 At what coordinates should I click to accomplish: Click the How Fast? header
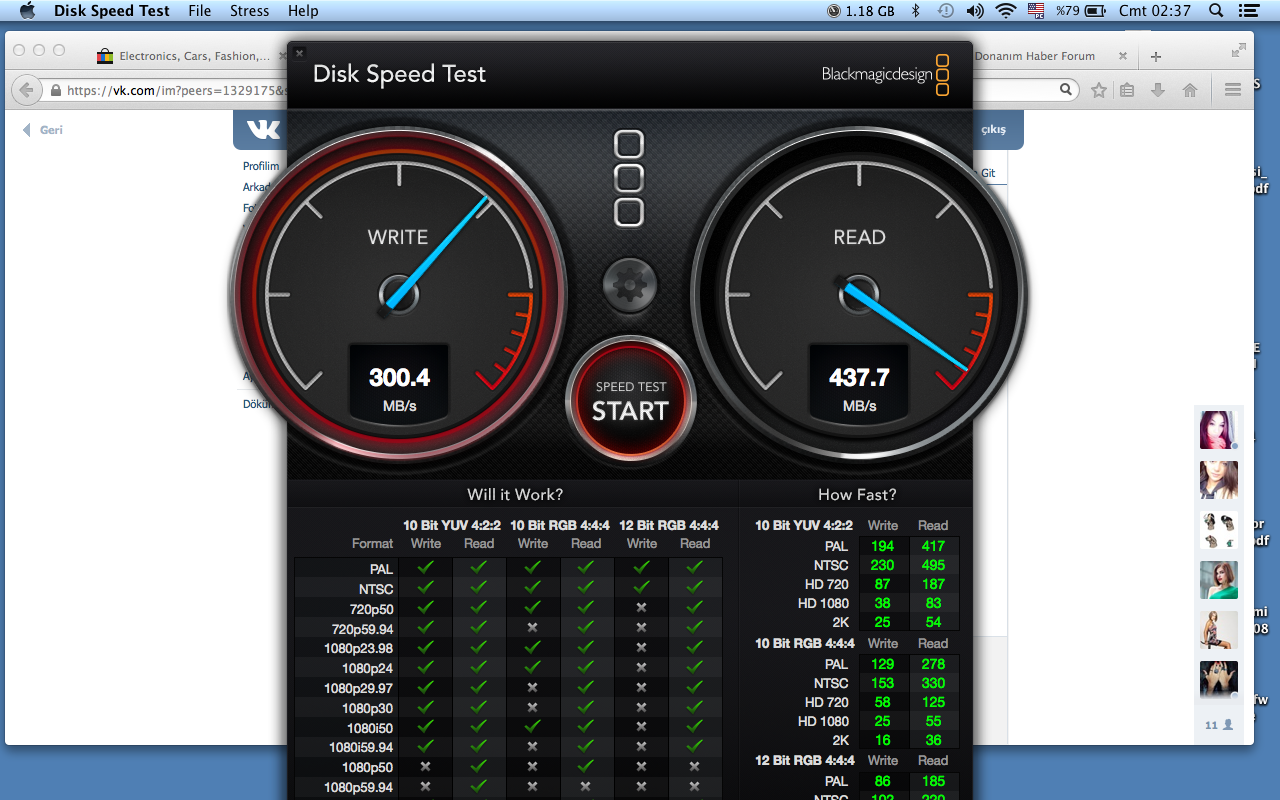point(857,494)
